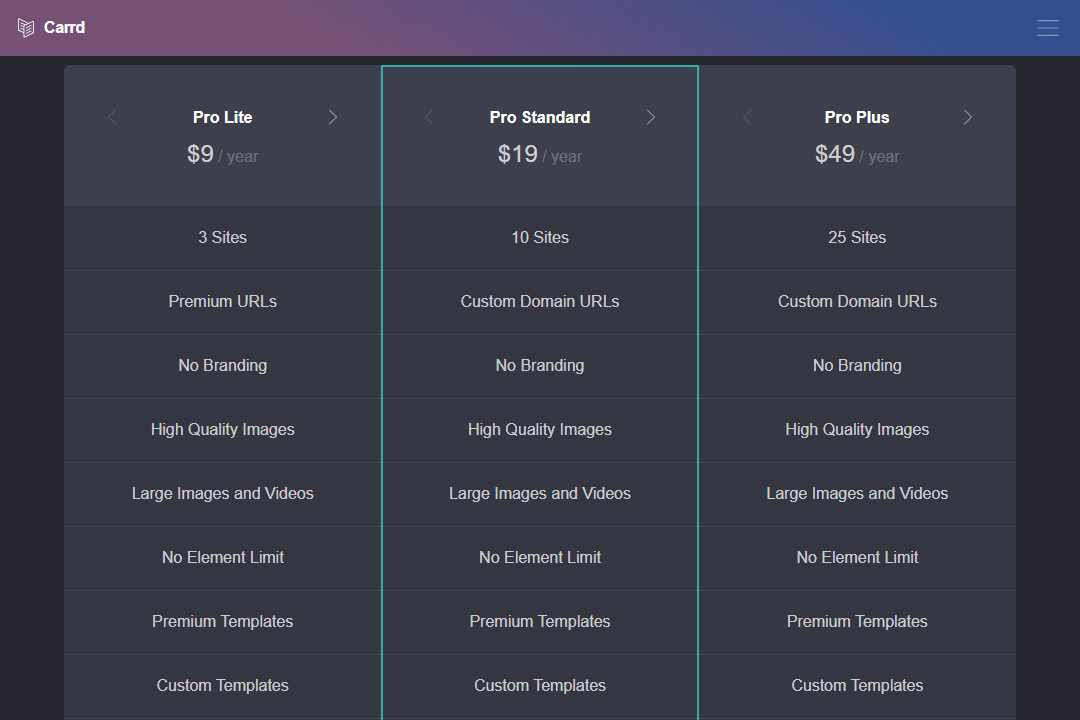
Task: Click the Carrd logo icon
Action: 26,28
